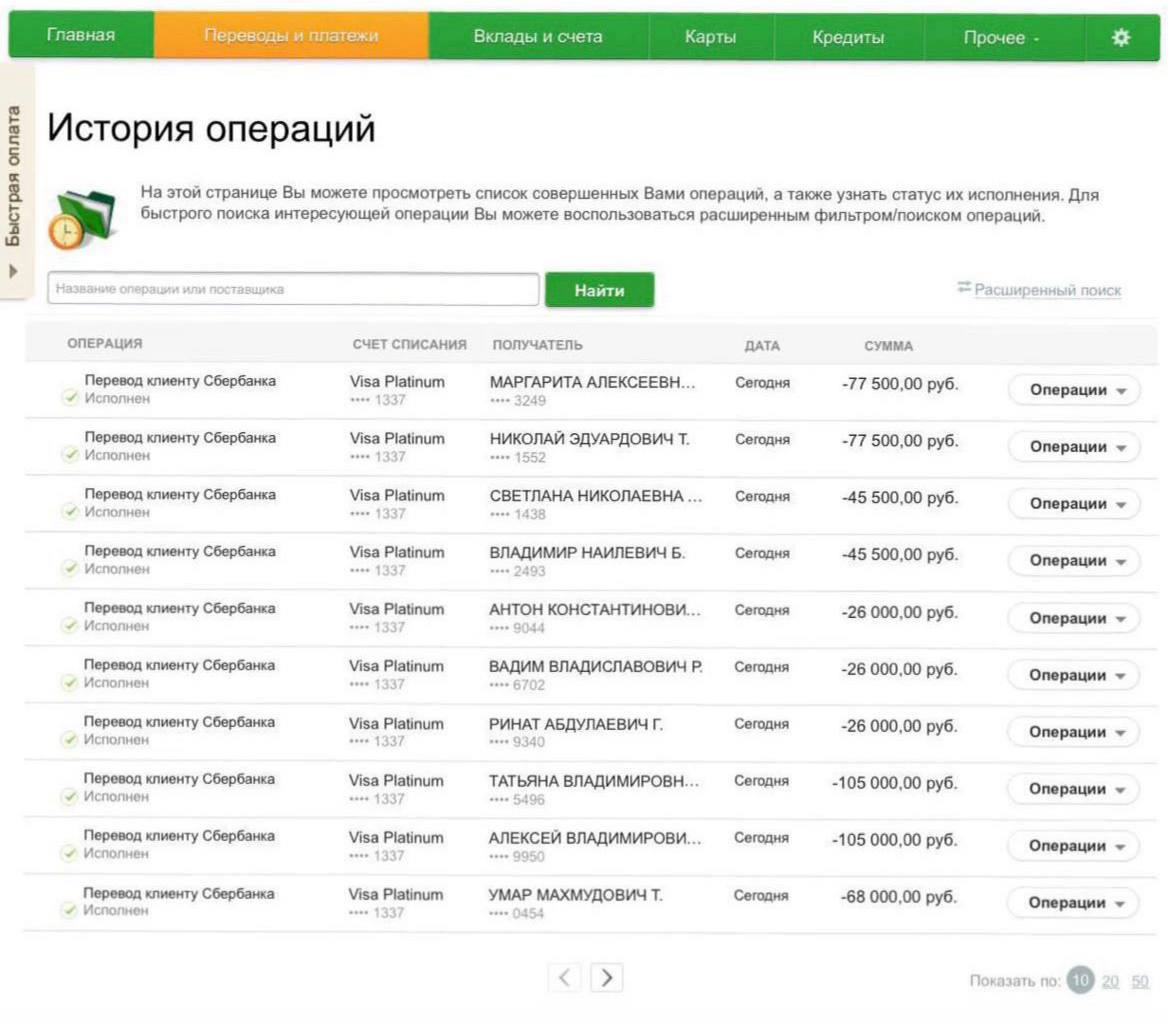Expand the Быстрая оплата side panel arrow
The image size is (1169, 1025).
tap(13, 271)
